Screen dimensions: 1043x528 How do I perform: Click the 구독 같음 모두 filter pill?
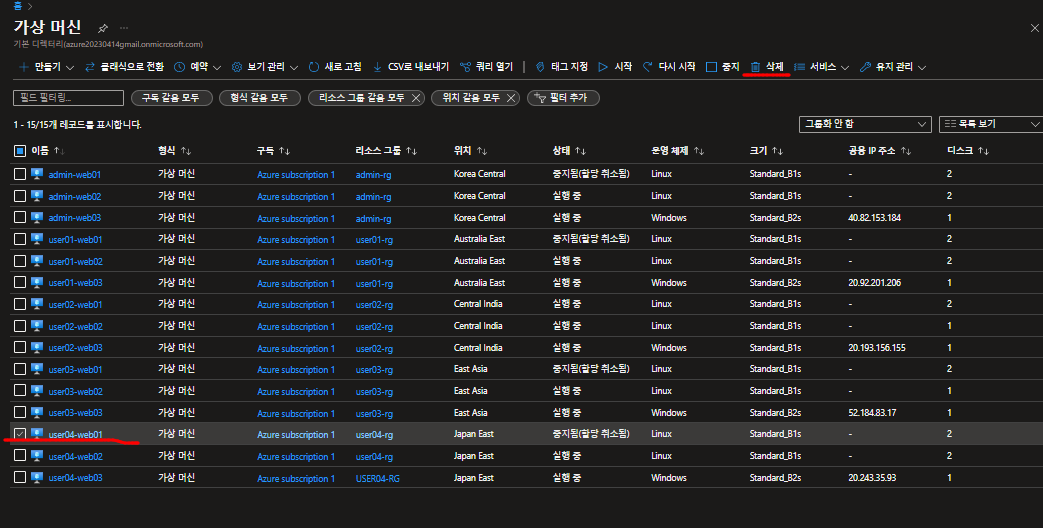tap(172, 98)
